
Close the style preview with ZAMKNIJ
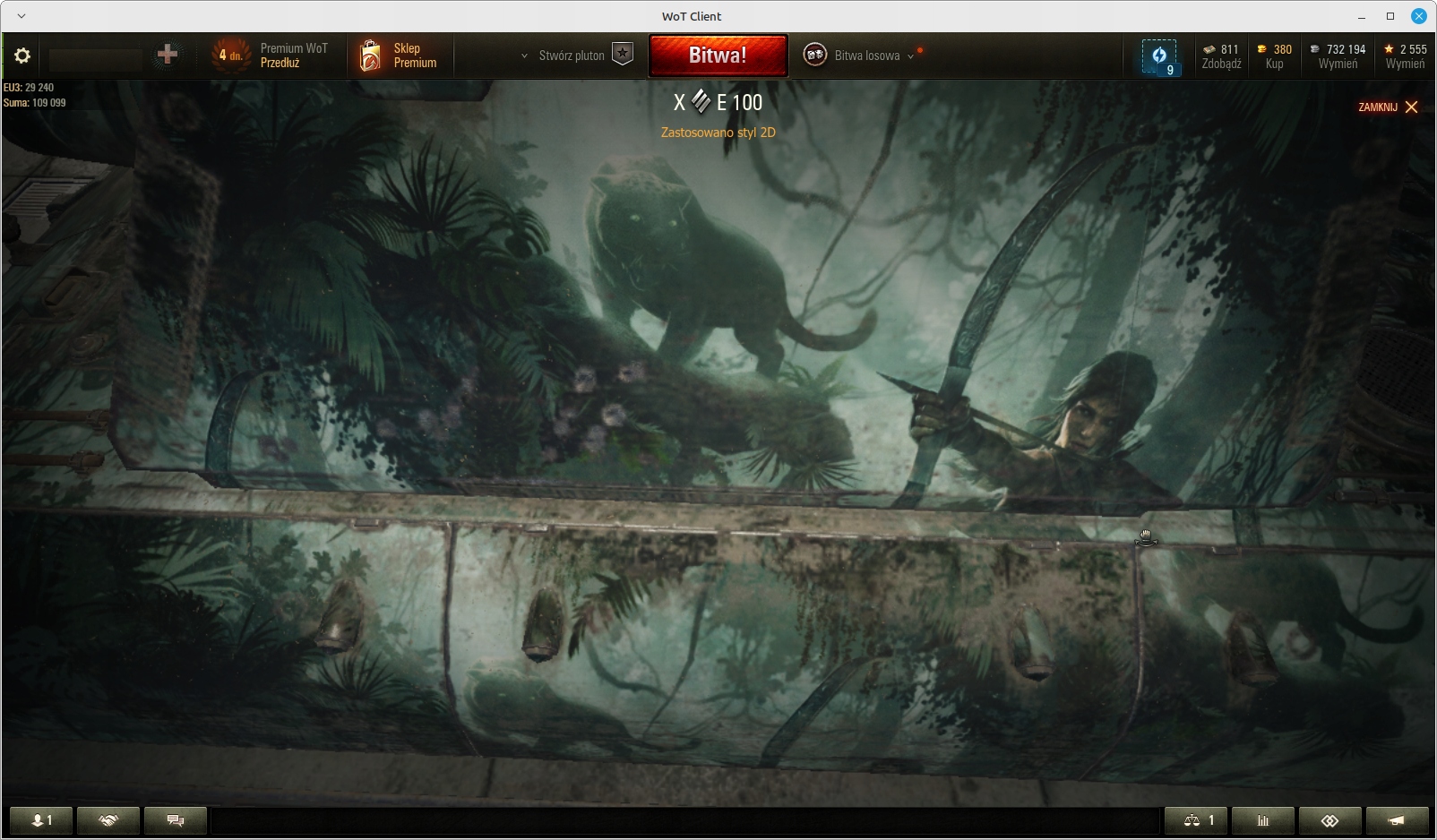[x=1388, y=107]
